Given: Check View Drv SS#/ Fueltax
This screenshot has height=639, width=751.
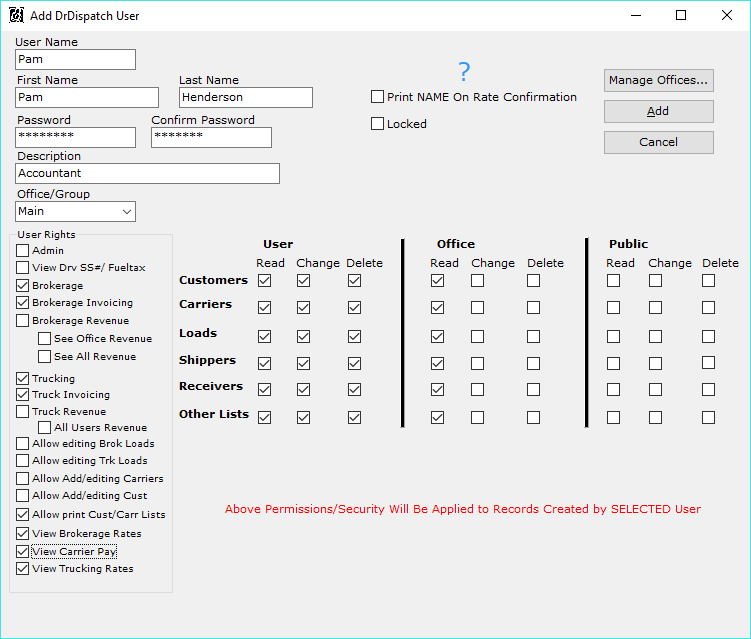Looking at the screenshot, I should (x=23, y=267).
